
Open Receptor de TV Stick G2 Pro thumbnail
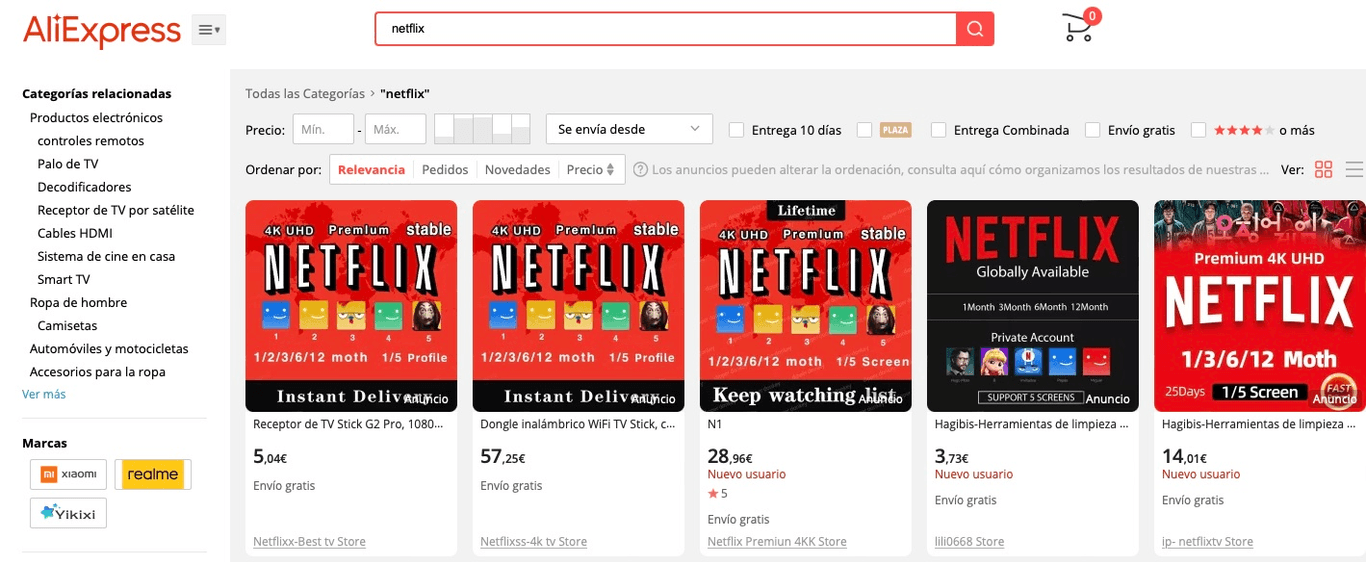(351, 306)
